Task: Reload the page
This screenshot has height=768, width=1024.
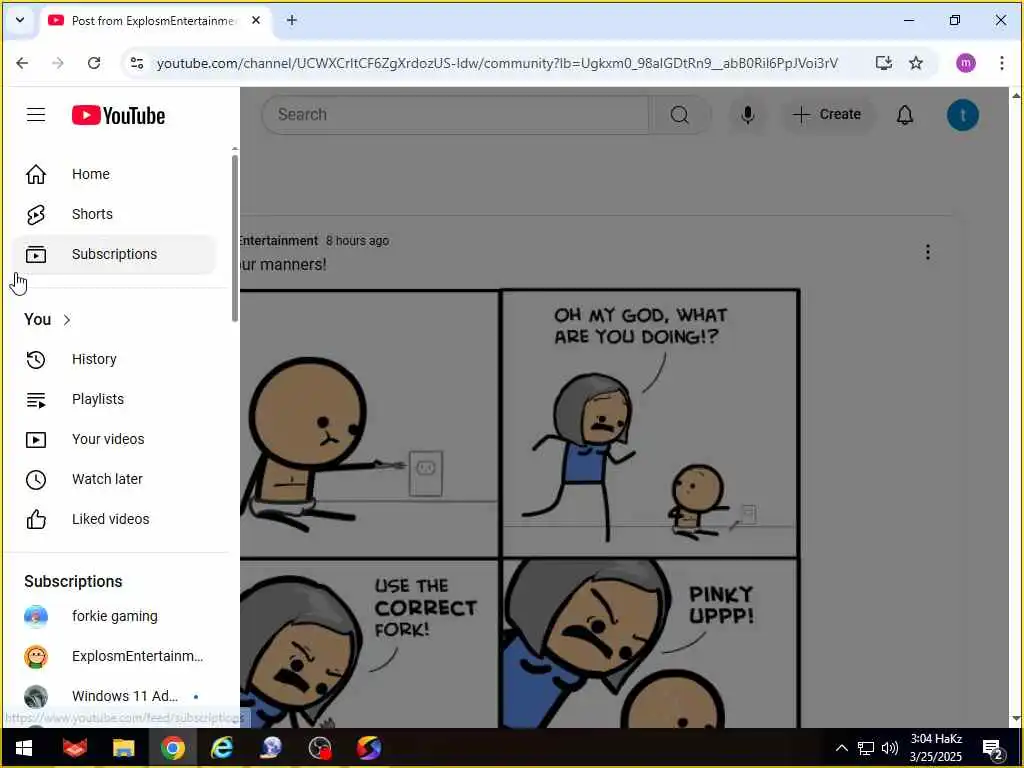Action: click(x=94, y=63)
